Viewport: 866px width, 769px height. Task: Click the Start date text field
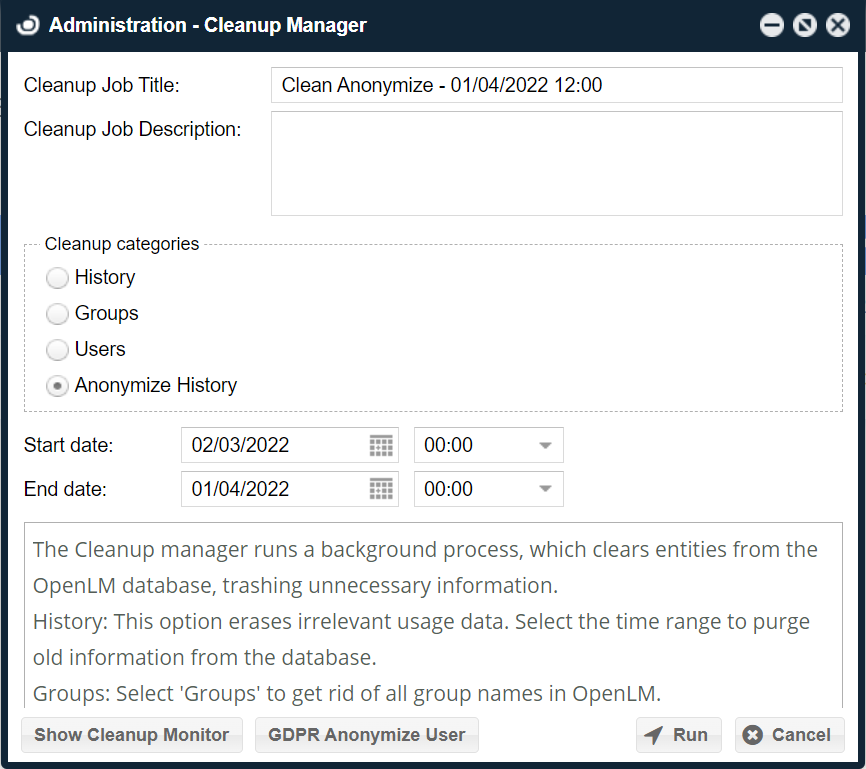(x=273, y=446)
